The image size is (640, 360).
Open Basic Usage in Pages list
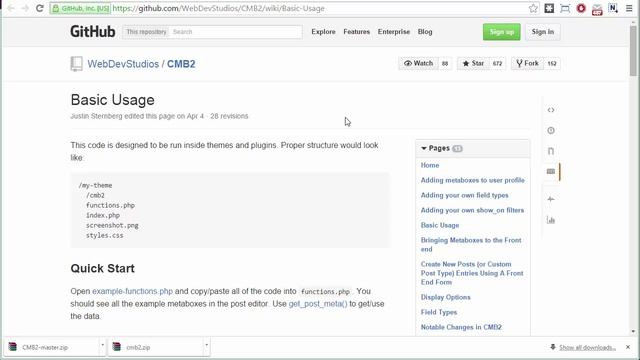(x=440, y=225)
